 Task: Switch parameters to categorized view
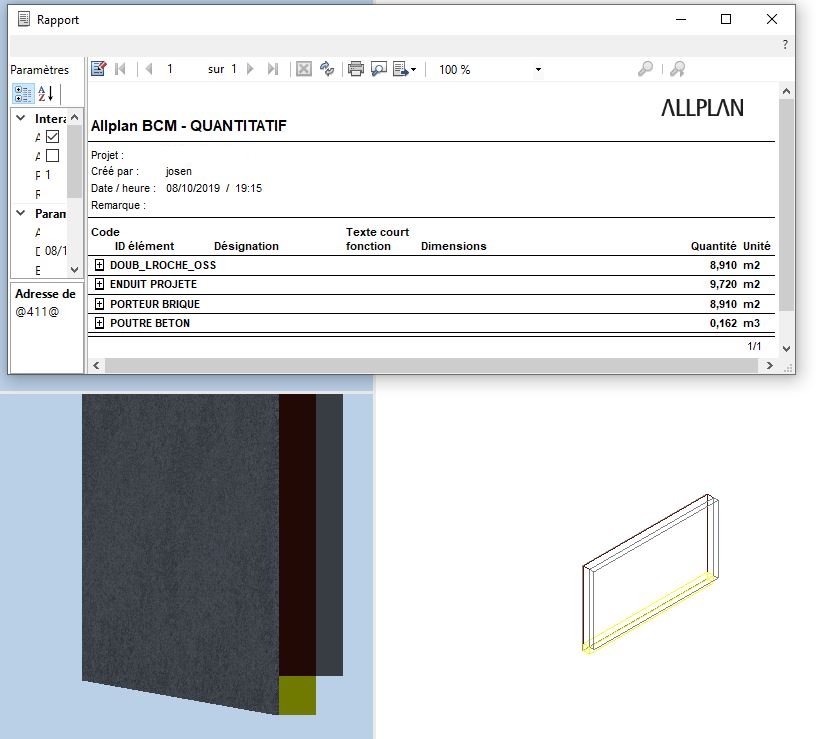(x=23, y=94)
